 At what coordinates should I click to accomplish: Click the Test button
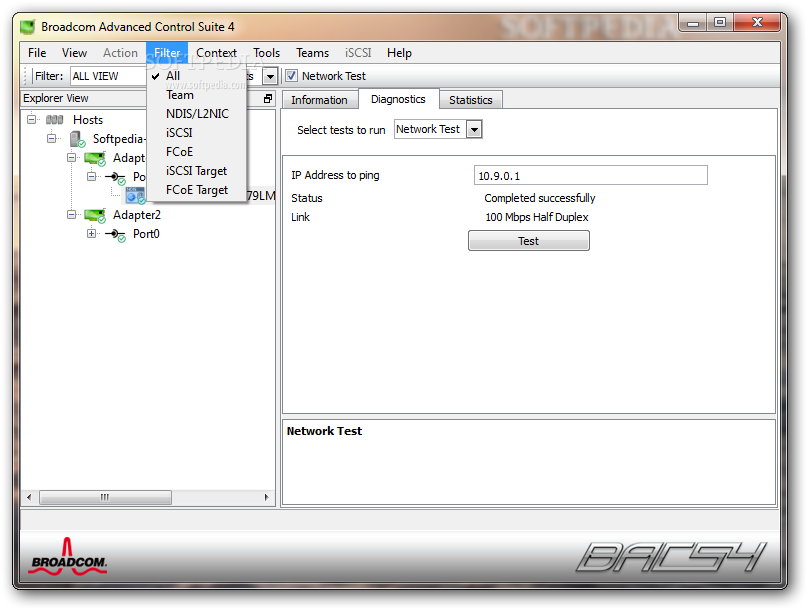[x=529, y=241]
